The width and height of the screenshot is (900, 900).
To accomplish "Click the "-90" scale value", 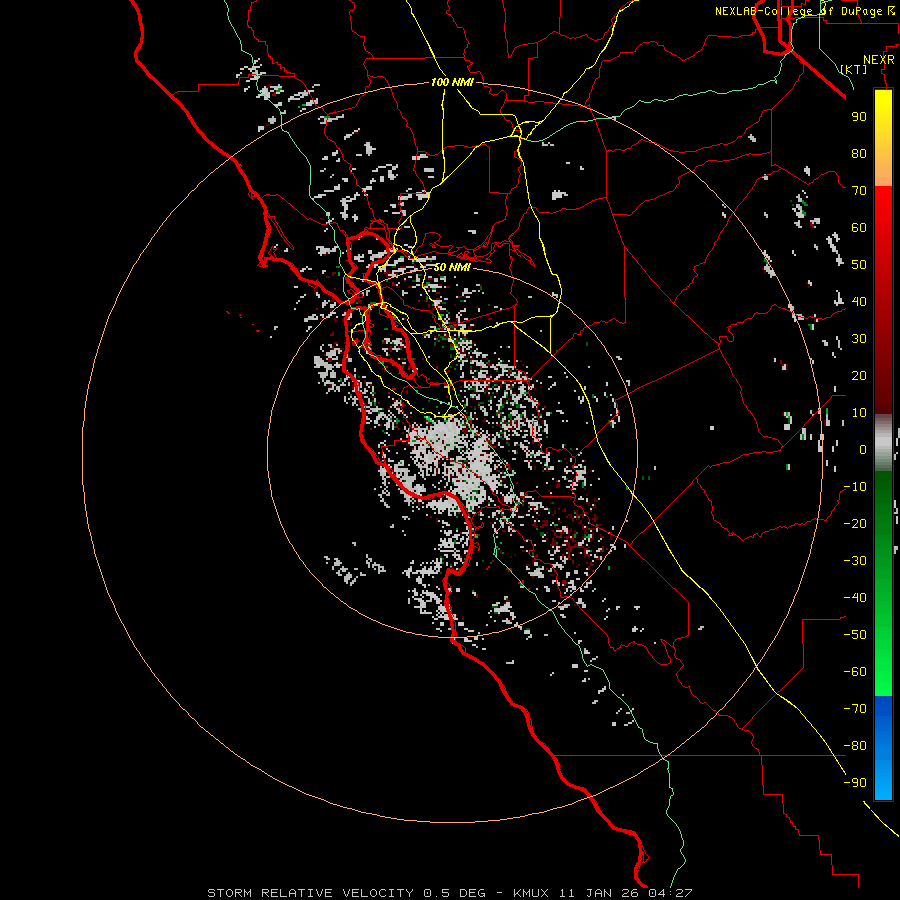I will (x=855, y=783).
